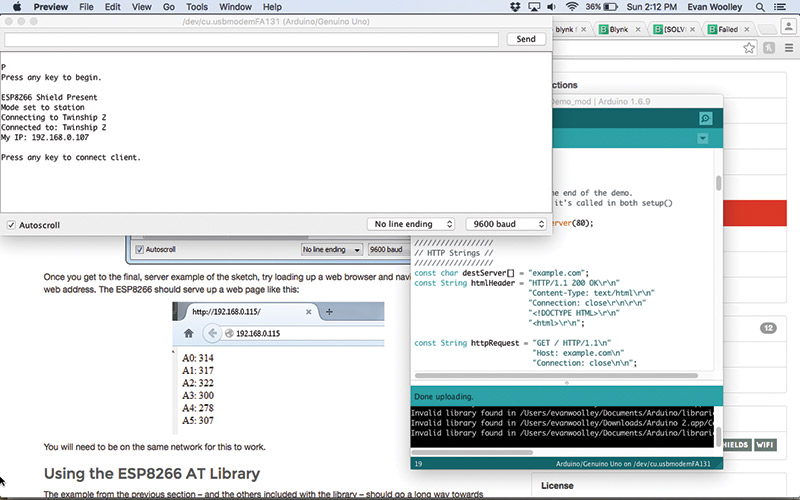Open Notification Center
Image resolution: width=800 pixels, height=500 pixels.
coord(780,7)
